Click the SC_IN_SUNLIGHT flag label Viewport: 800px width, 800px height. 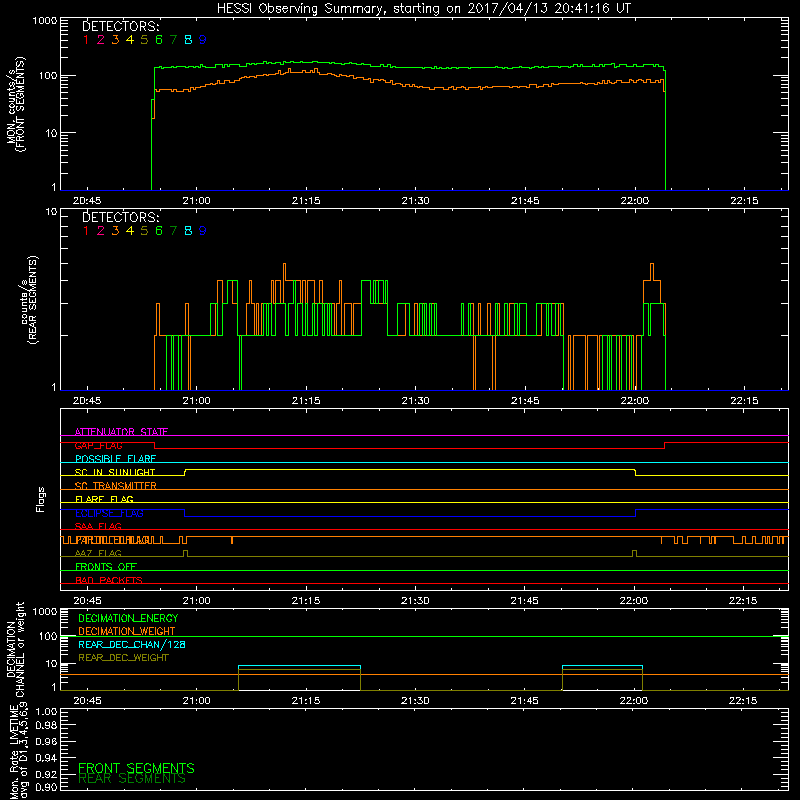115,472
